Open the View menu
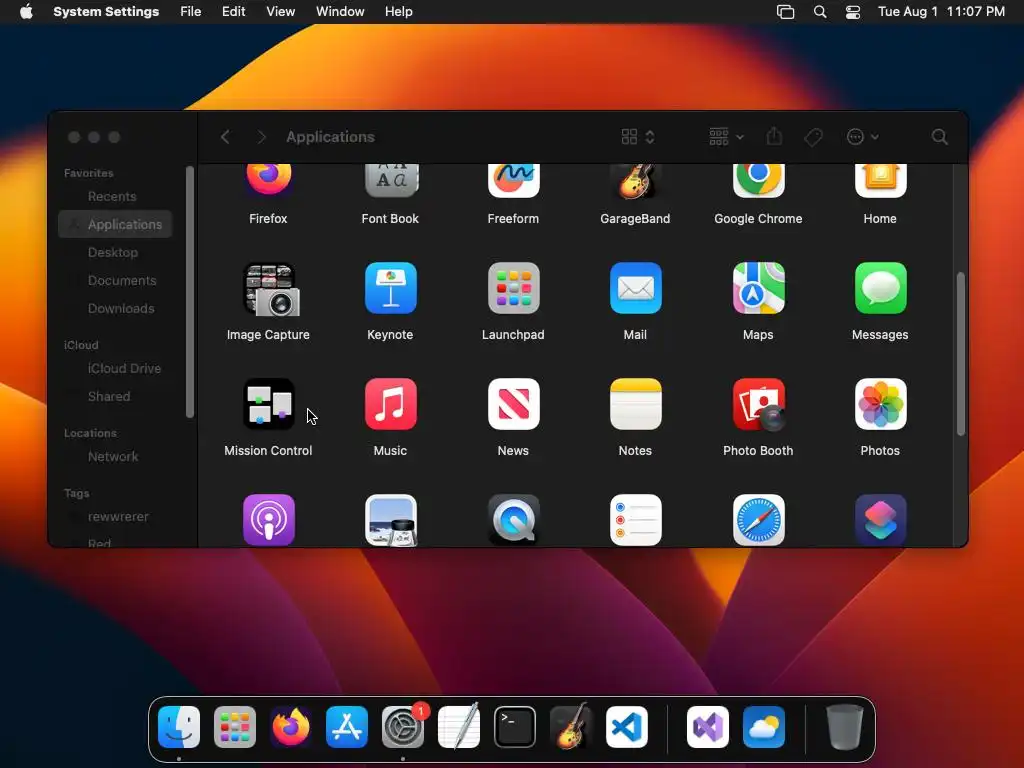The image size is (1024, 768). 280,11
